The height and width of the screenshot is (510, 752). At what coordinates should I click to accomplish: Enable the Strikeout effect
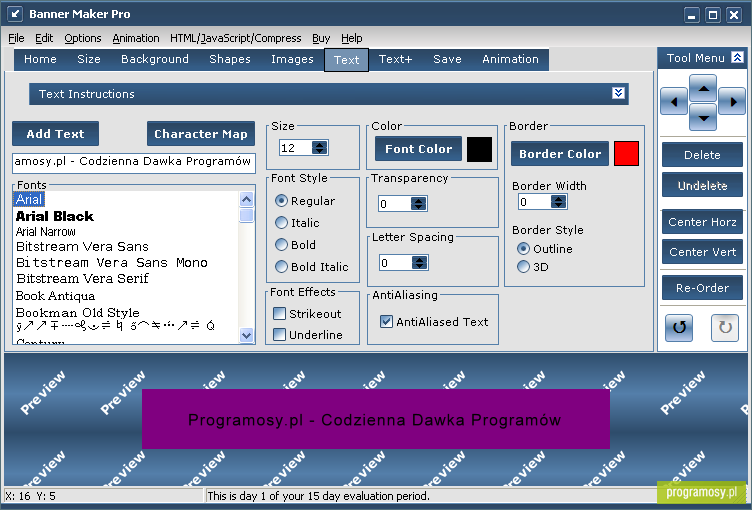279,313
